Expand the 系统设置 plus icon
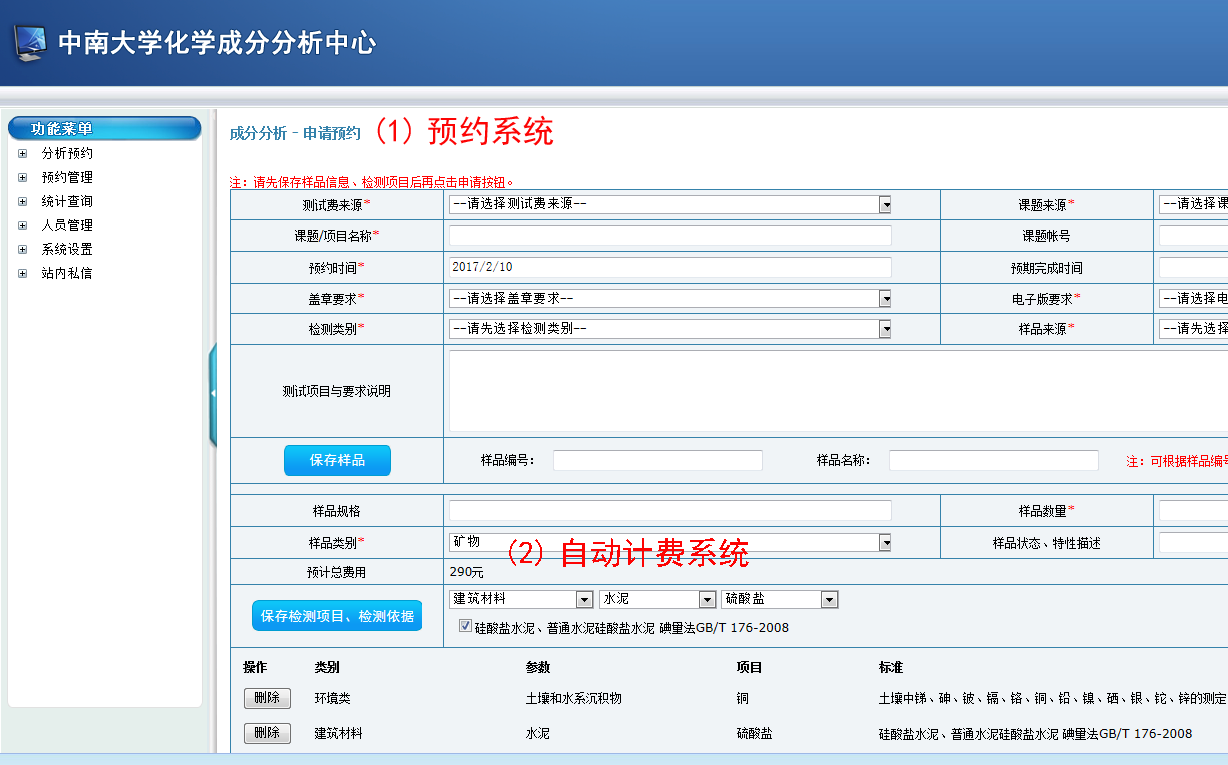The width and height of the screenshot is (1228, 765). click(x=23, y=250)
